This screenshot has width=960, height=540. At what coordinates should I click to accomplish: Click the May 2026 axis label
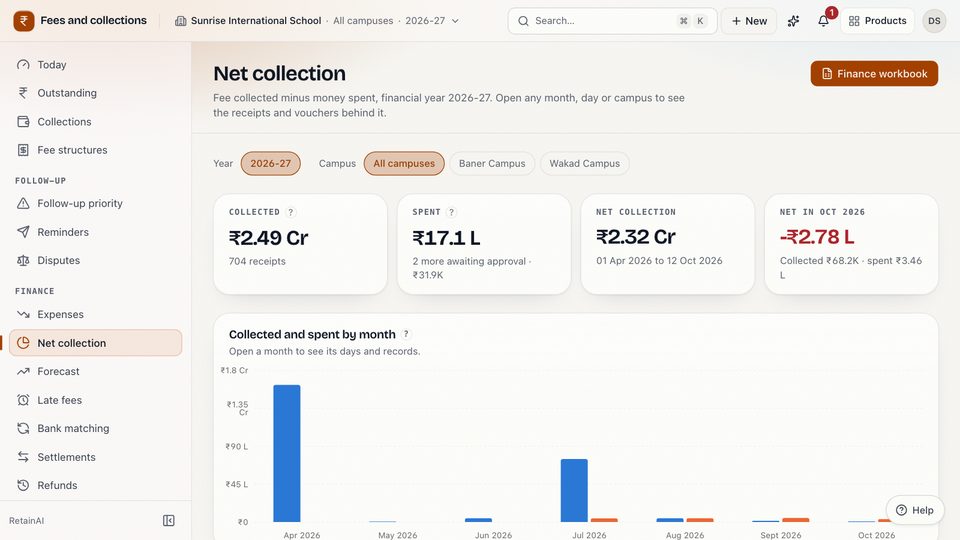(x=397, y=535)
